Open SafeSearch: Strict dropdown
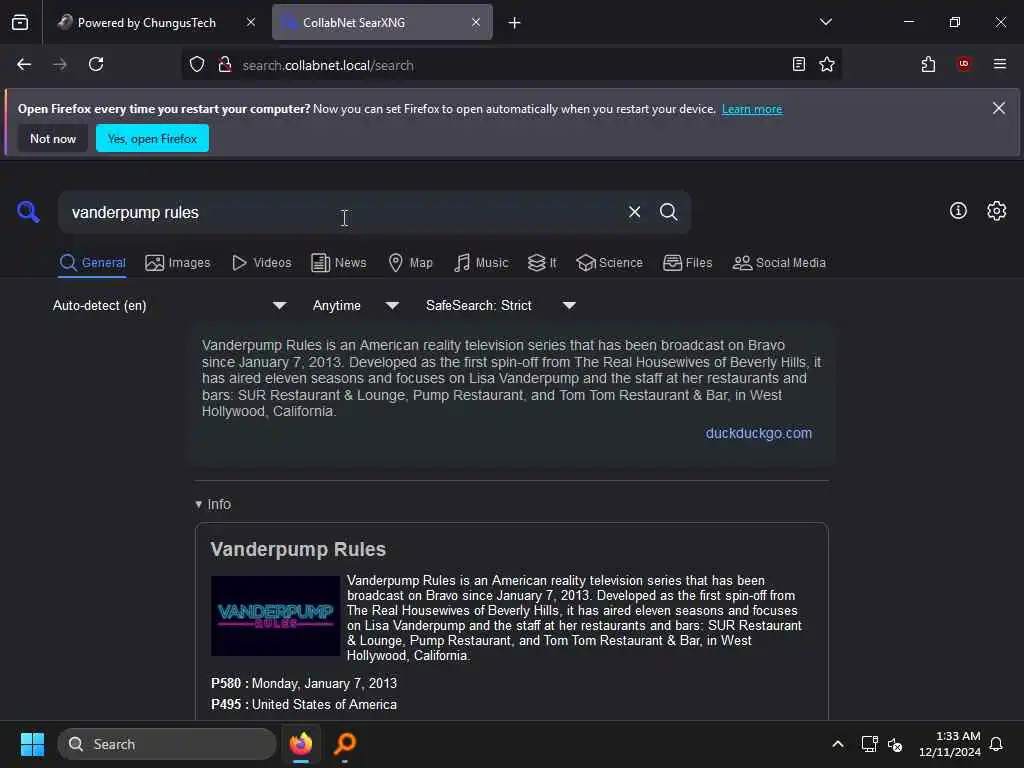The height and width of the screenshot is (768, 1024). (x=501, y=305)
